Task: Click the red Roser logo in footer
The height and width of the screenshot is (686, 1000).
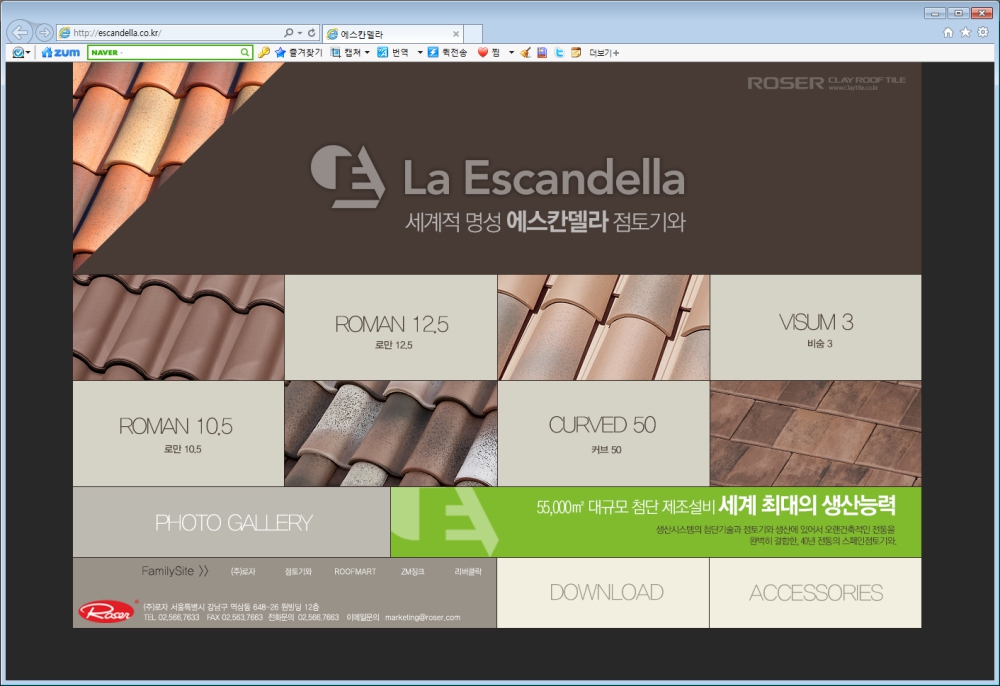Action: [106, 611]
